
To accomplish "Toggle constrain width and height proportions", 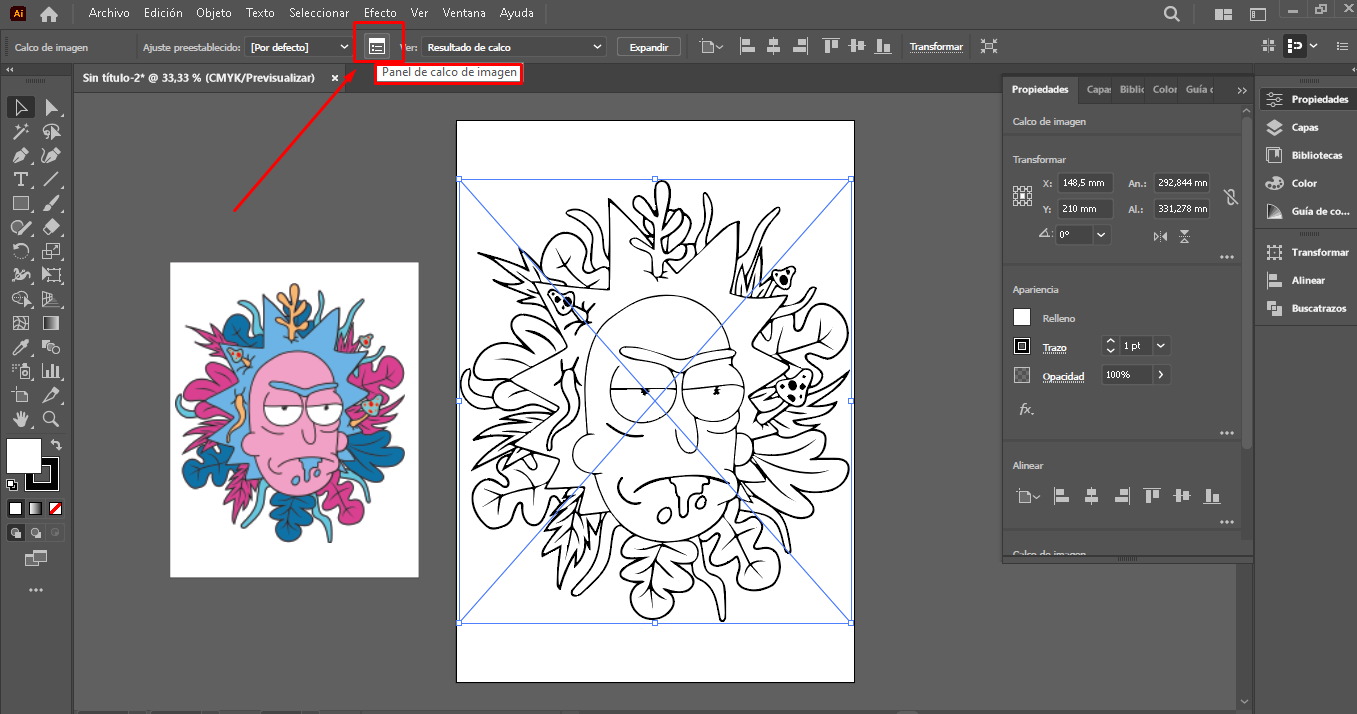I will pos(1230,197).
